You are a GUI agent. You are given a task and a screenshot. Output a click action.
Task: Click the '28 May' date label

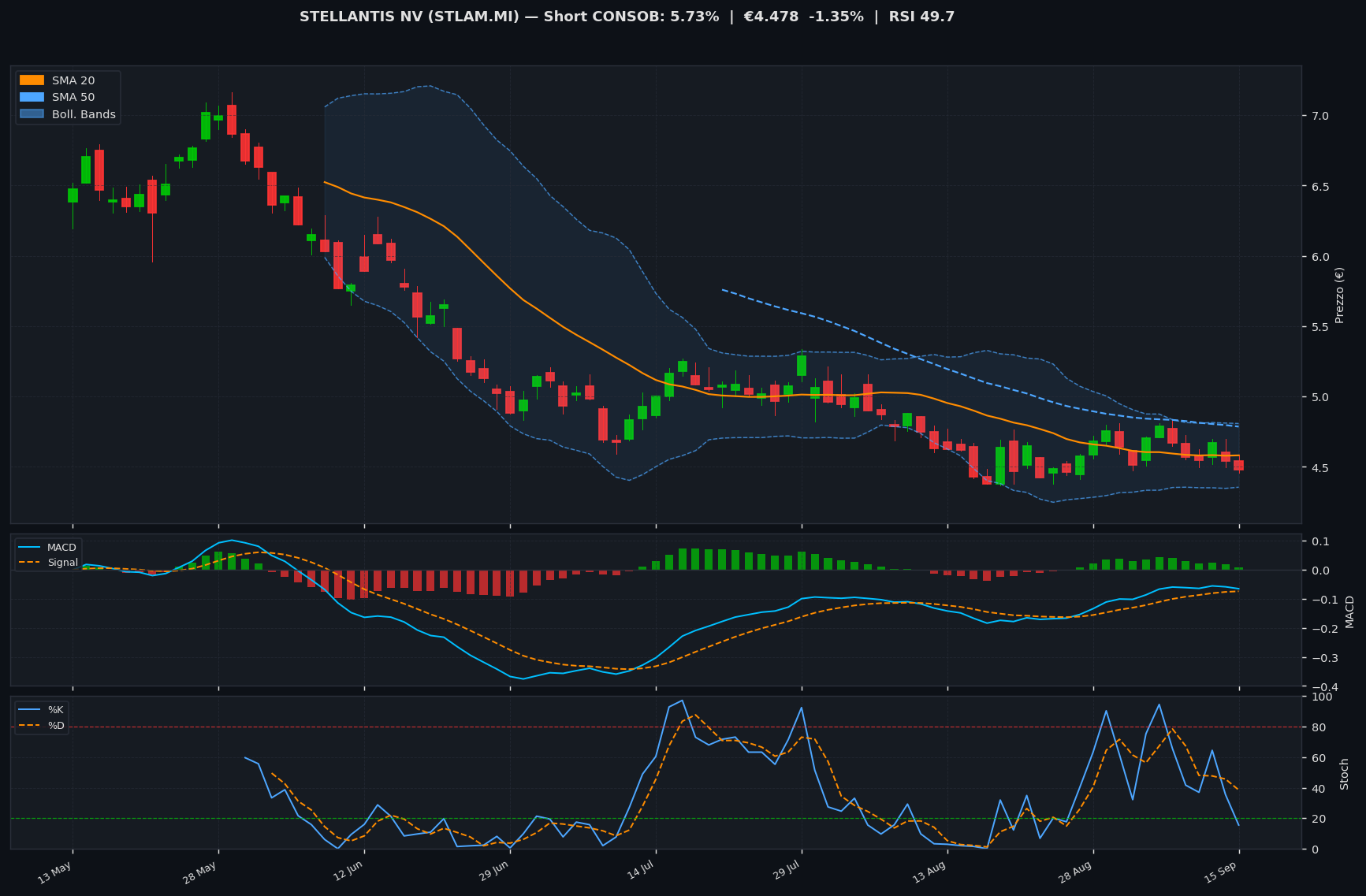(x=200, y=873)
